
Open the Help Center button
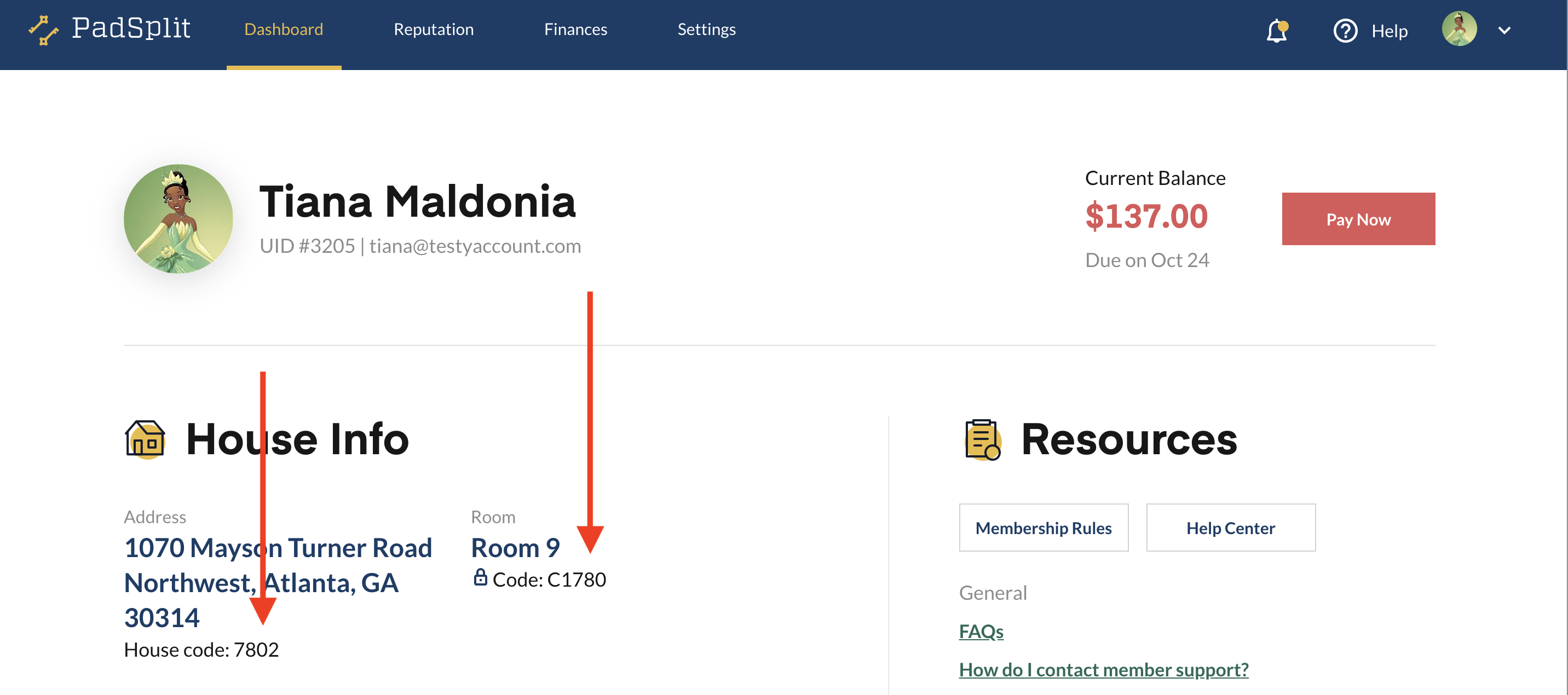pos(1230,528)
